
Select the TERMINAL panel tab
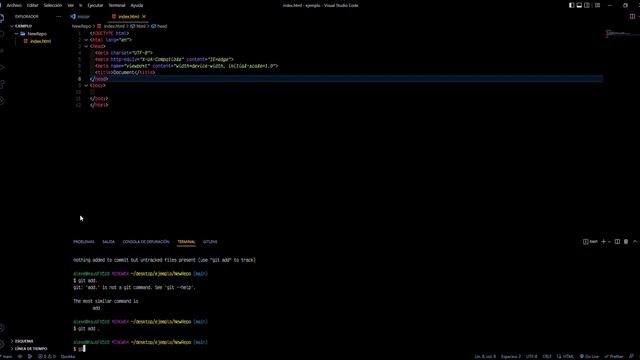[x=186, y=242]
